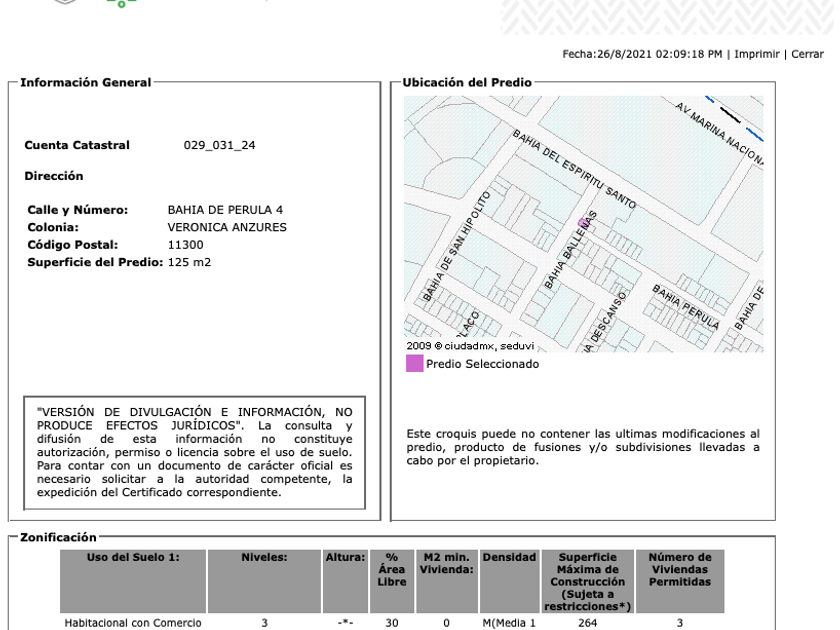
Task: Click the density cell M(Media 1
Action: click(509, 623)
